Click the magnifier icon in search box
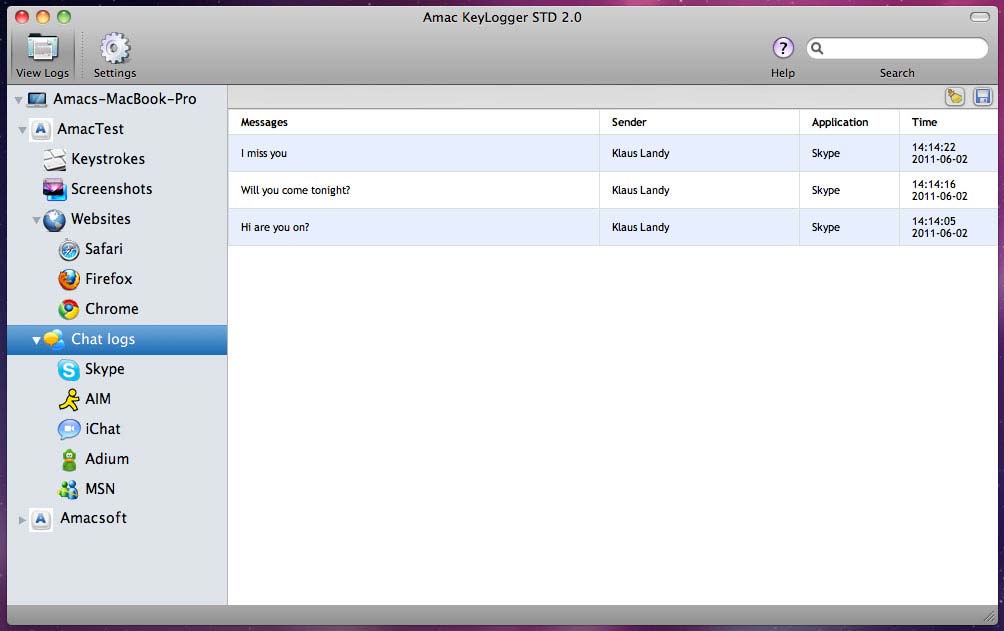The height and width of the screenshot is (631, 1004). (x=817, y=48)
